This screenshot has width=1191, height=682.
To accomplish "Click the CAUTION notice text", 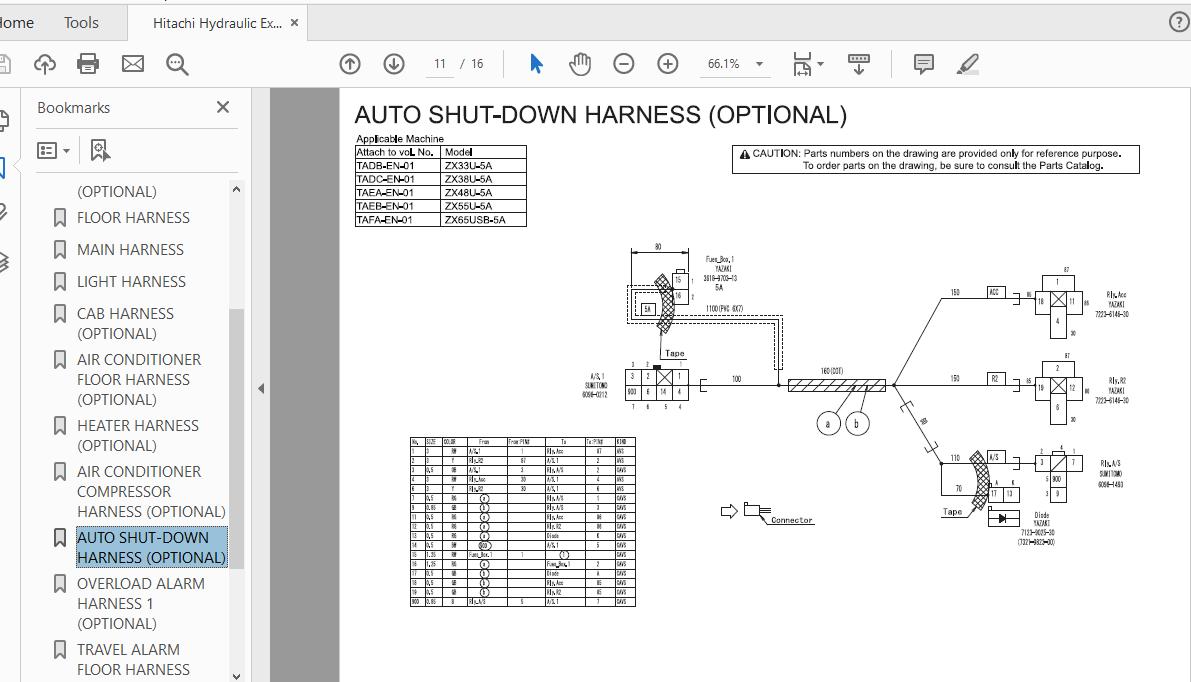I will point(936,159).
